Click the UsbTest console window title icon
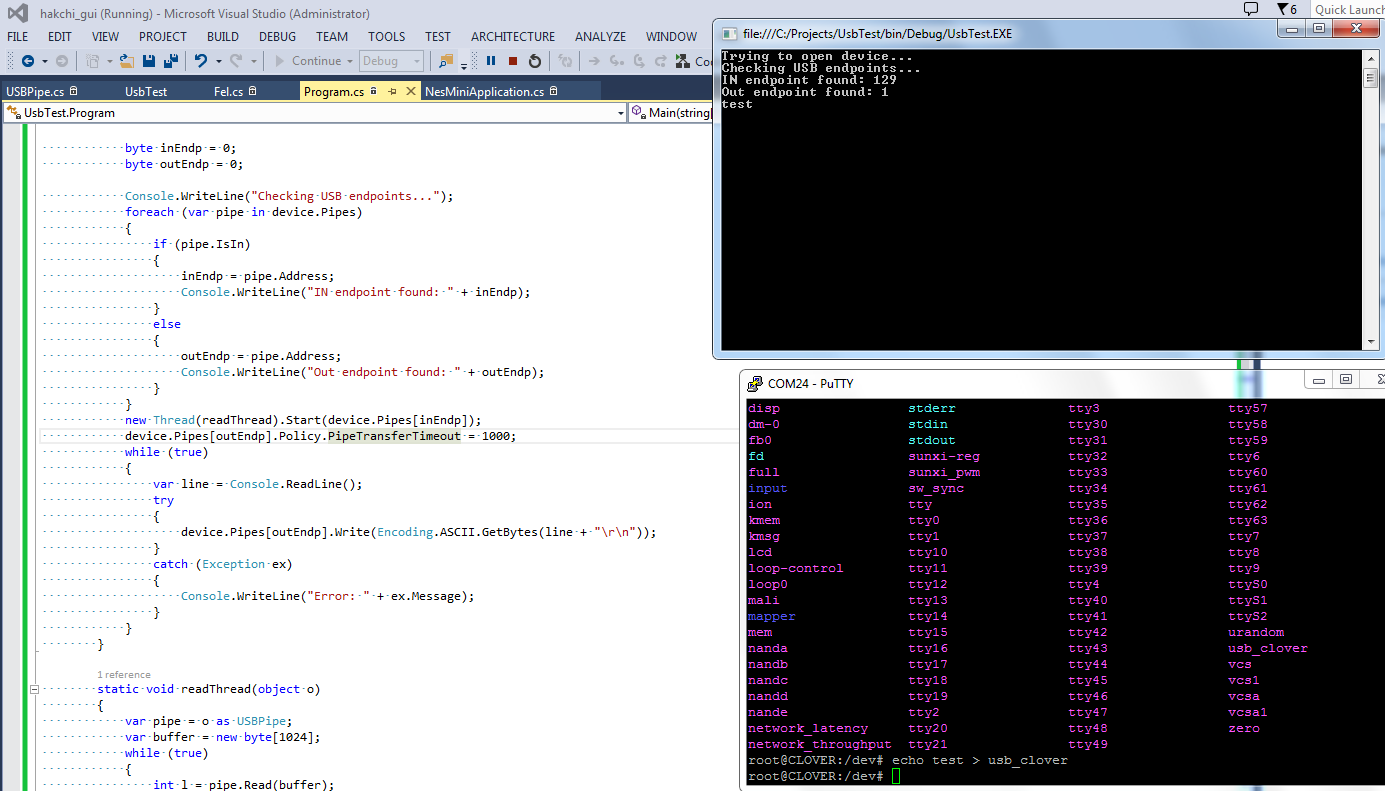Screen dimensions: 1385x791 730,33
